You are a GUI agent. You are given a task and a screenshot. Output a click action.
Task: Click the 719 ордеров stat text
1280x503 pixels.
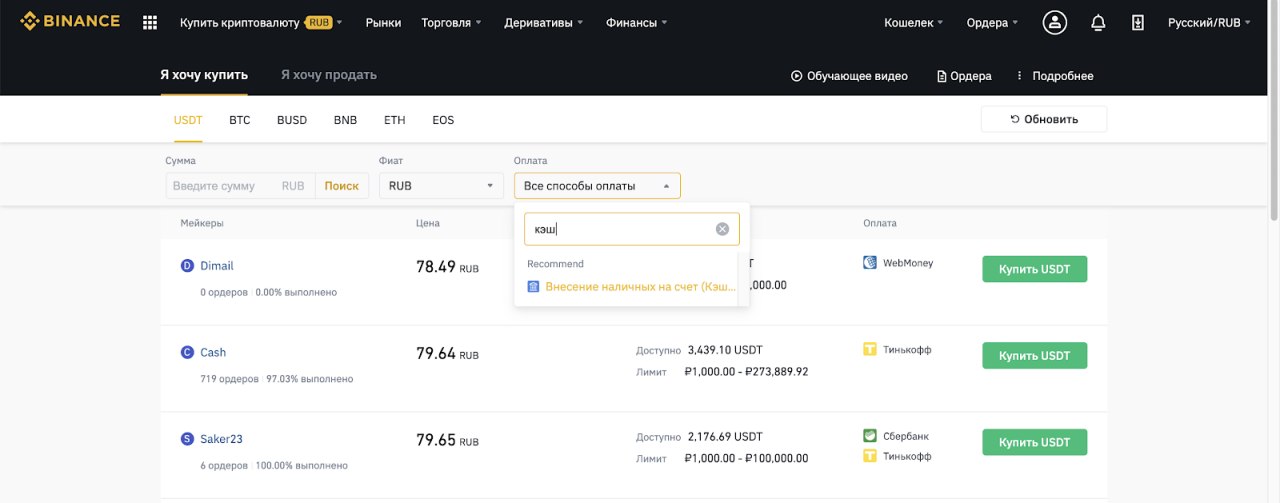coord(230,379)
